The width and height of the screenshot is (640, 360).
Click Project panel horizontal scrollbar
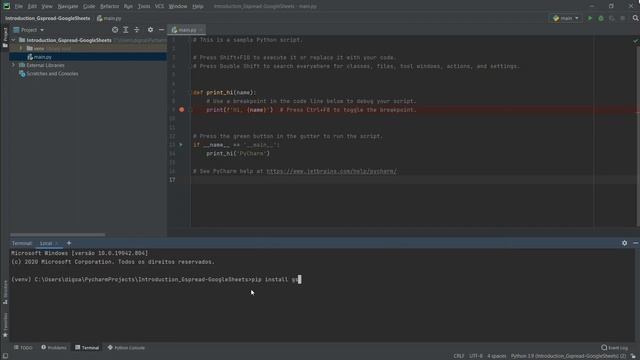pos(58,235)
